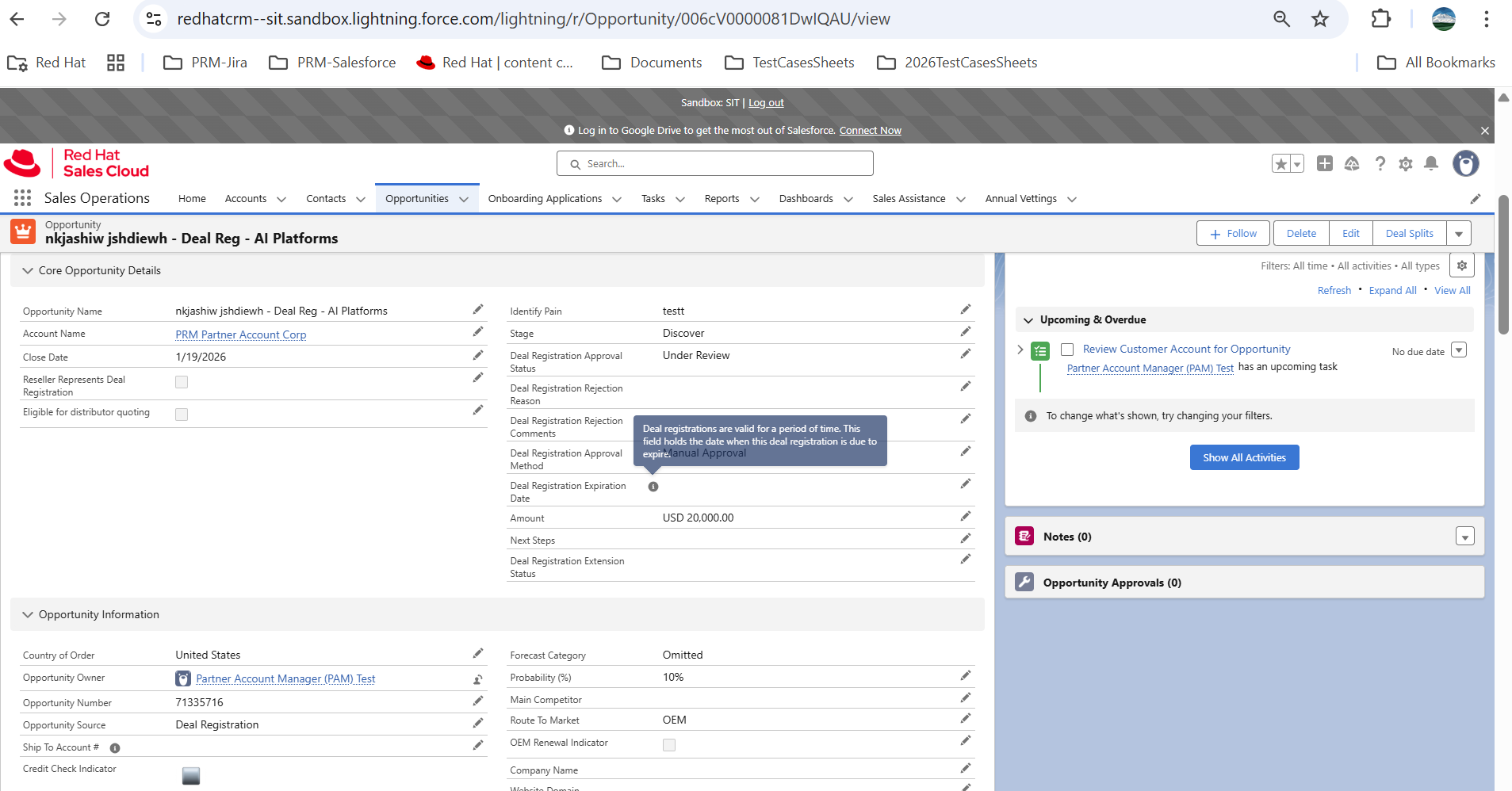Check Review Customer Account task checkbox

(1067, 350)
